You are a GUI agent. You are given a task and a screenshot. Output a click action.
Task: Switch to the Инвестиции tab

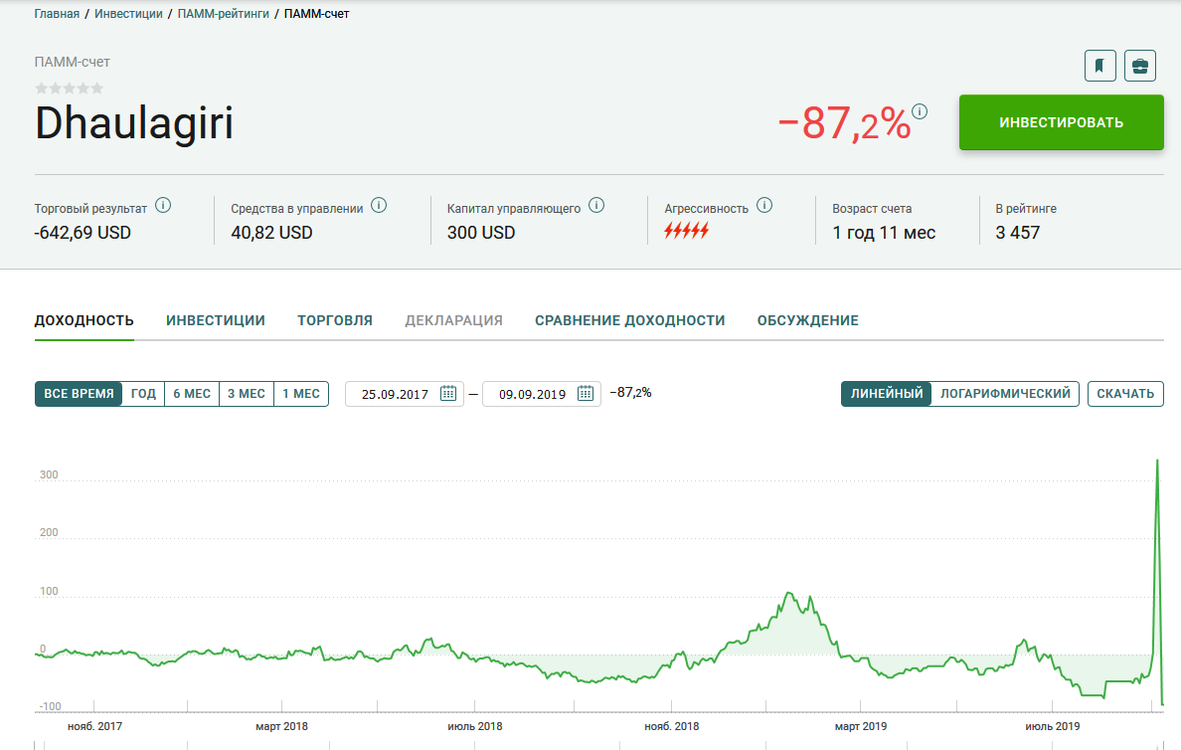[215, 320]
